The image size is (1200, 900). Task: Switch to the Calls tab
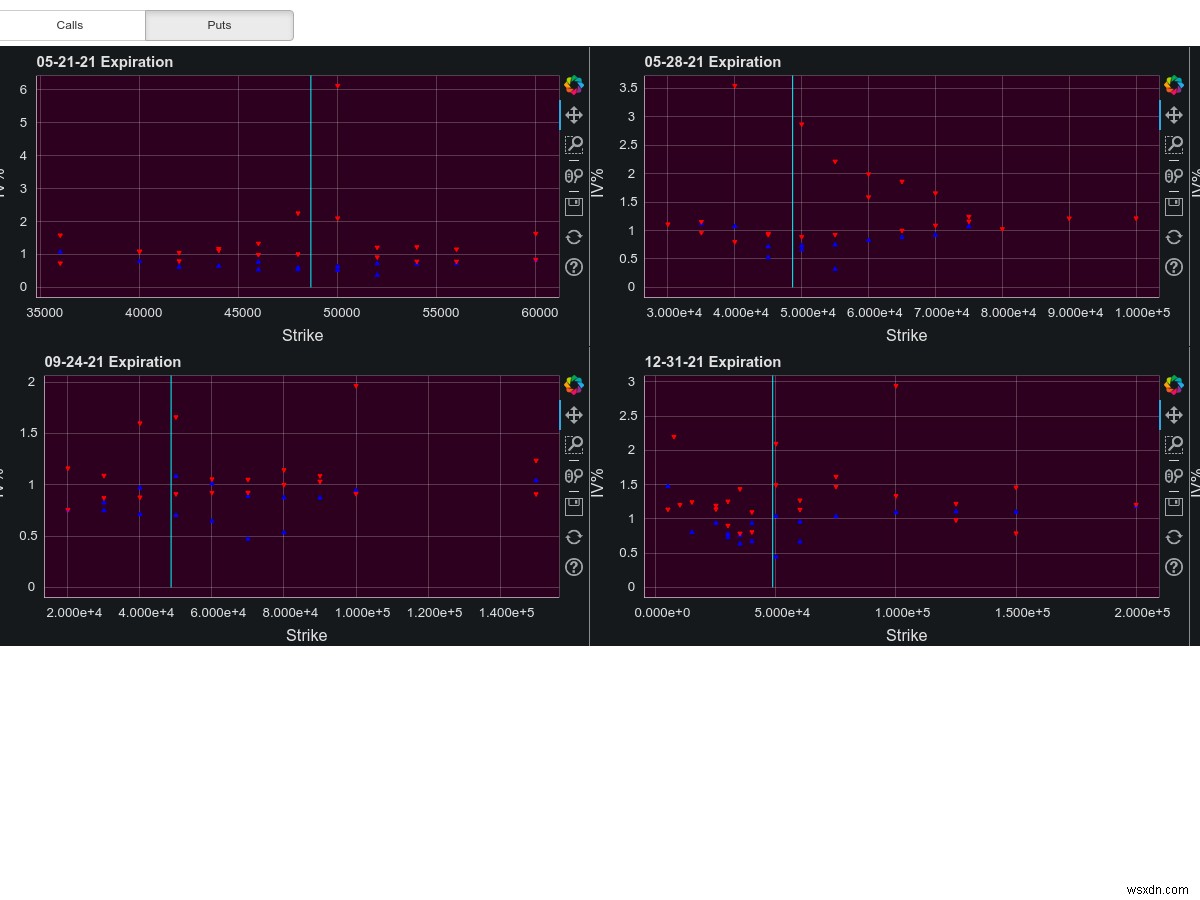click(72, 25)
